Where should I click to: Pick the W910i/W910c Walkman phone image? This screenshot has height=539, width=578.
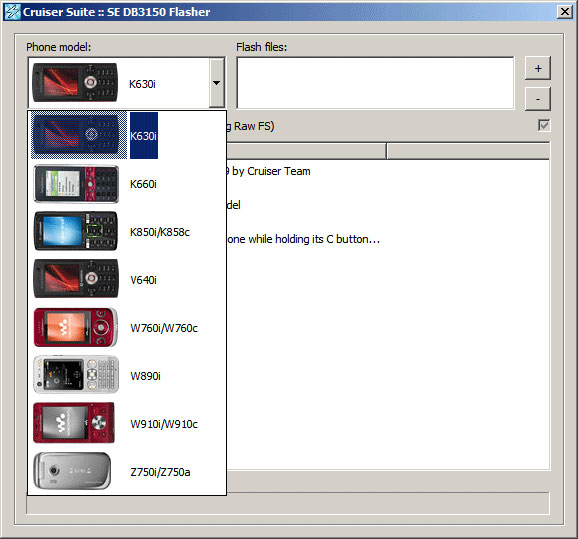74,422
